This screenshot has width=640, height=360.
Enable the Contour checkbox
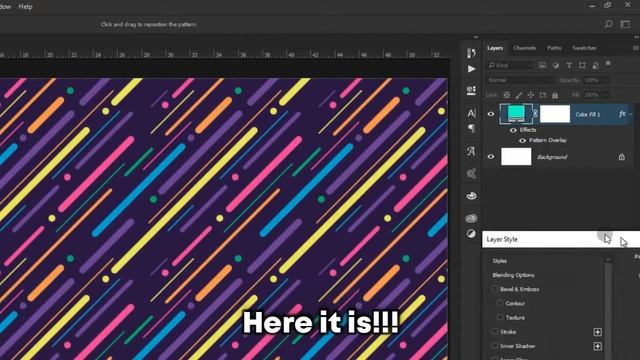click(x=500, y=303)
